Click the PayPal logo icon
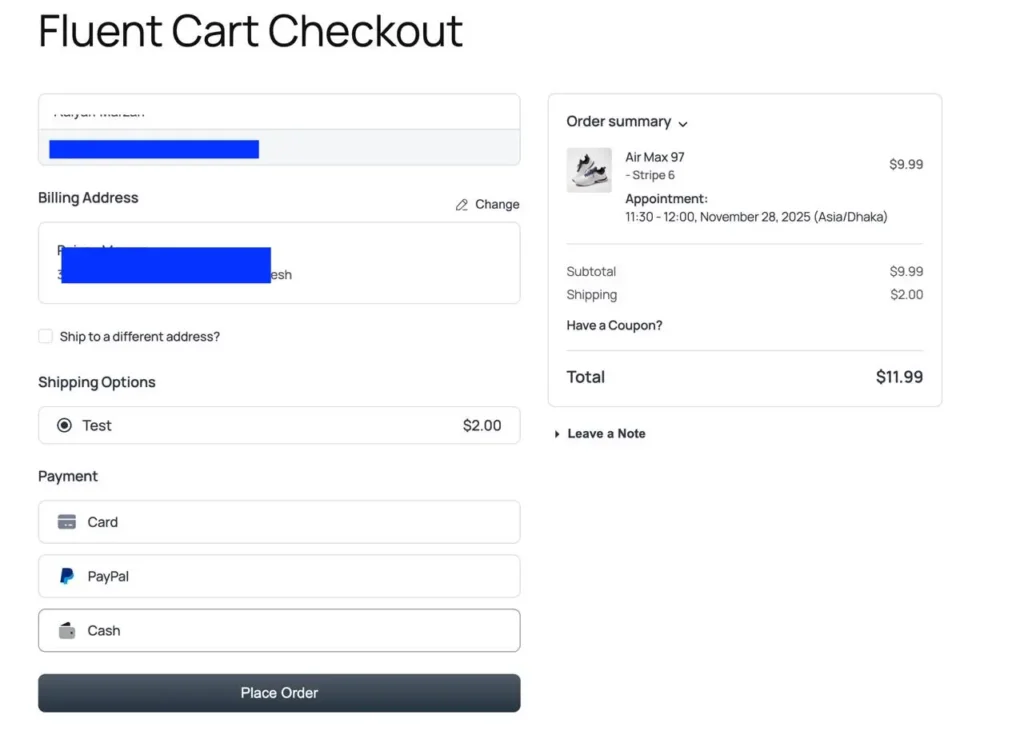The image size is (1024, 731). 67,576
